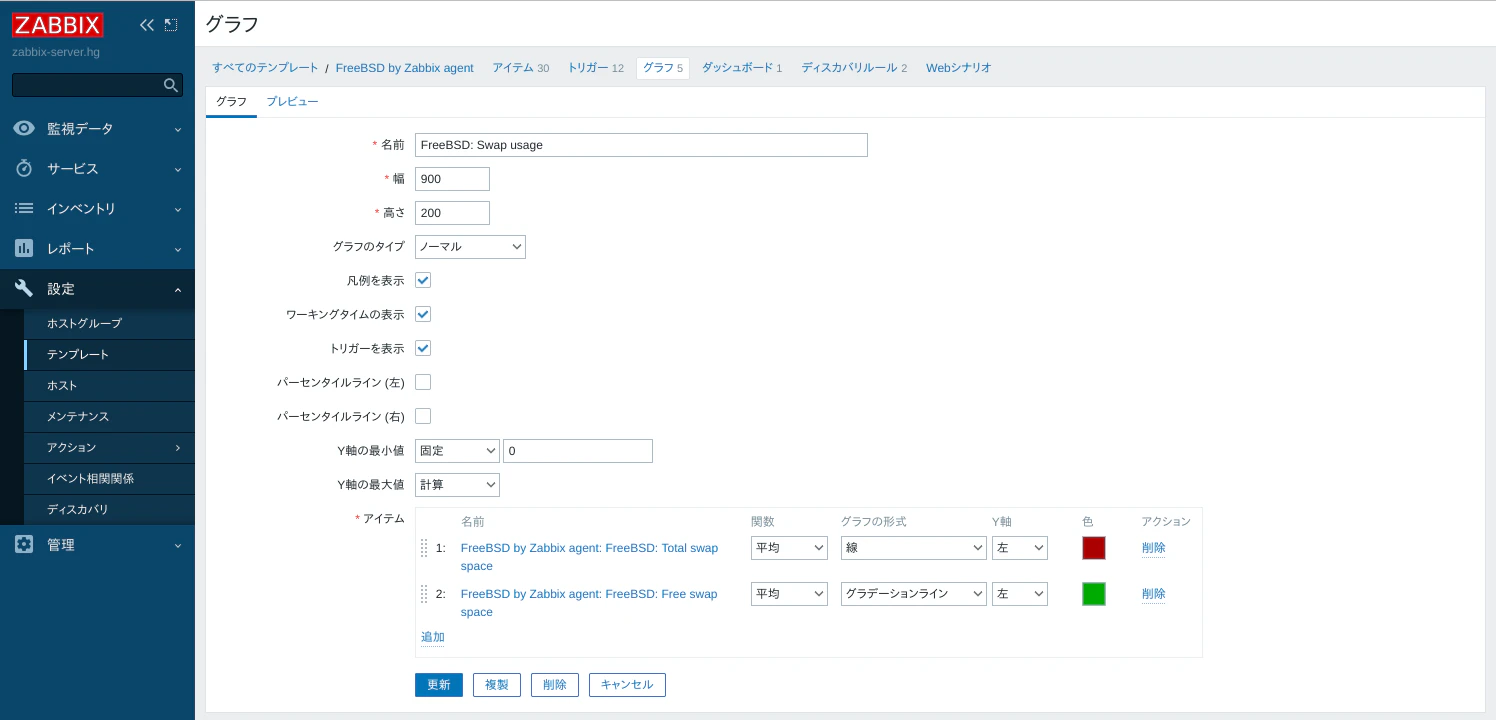This screenshot has width=1496, height=720.
Task: Collapse the sidebar with the double-arrow icon
Action: 147,25
